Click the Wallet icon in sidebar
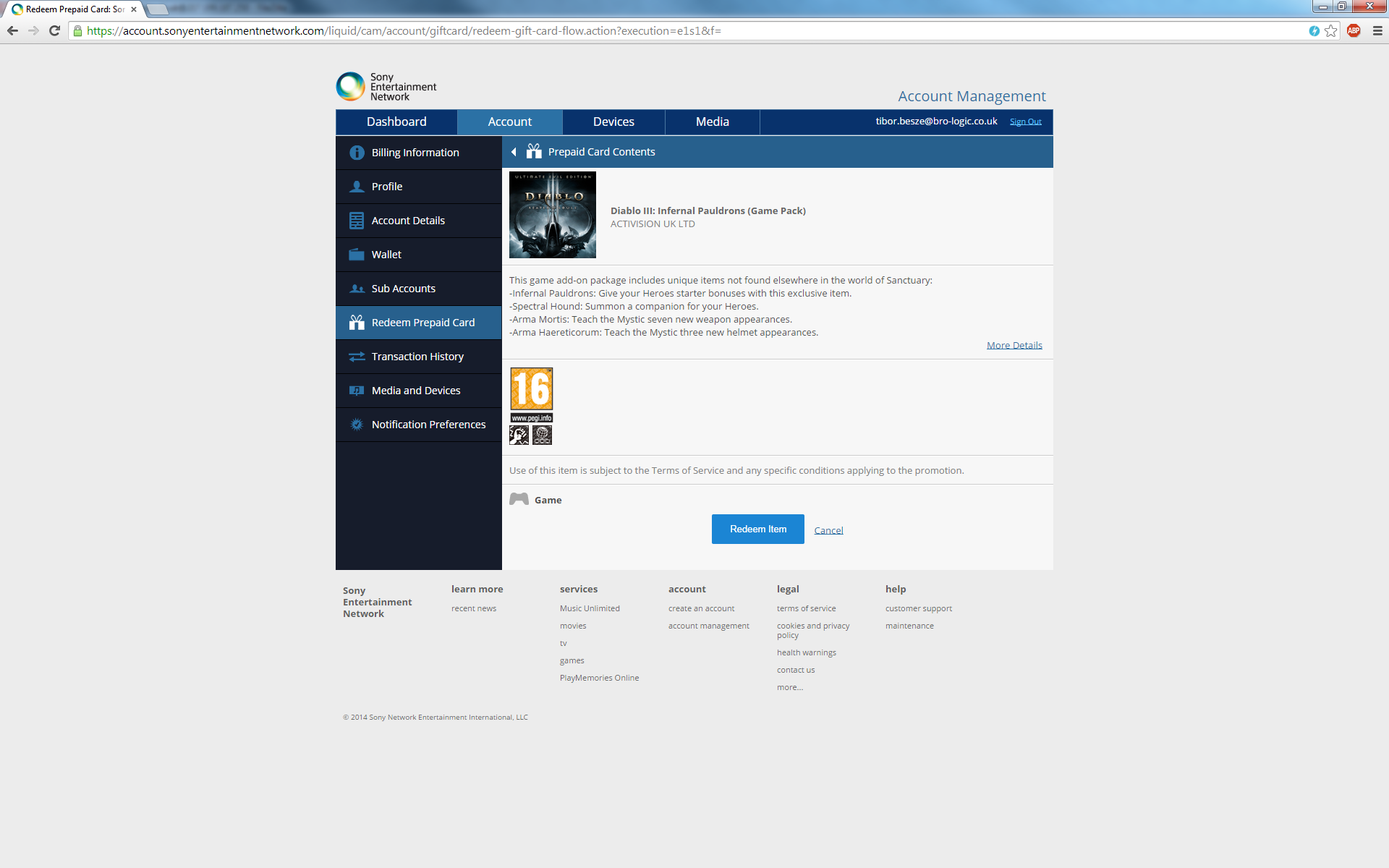1389x868 pixels. pos(357,255)
